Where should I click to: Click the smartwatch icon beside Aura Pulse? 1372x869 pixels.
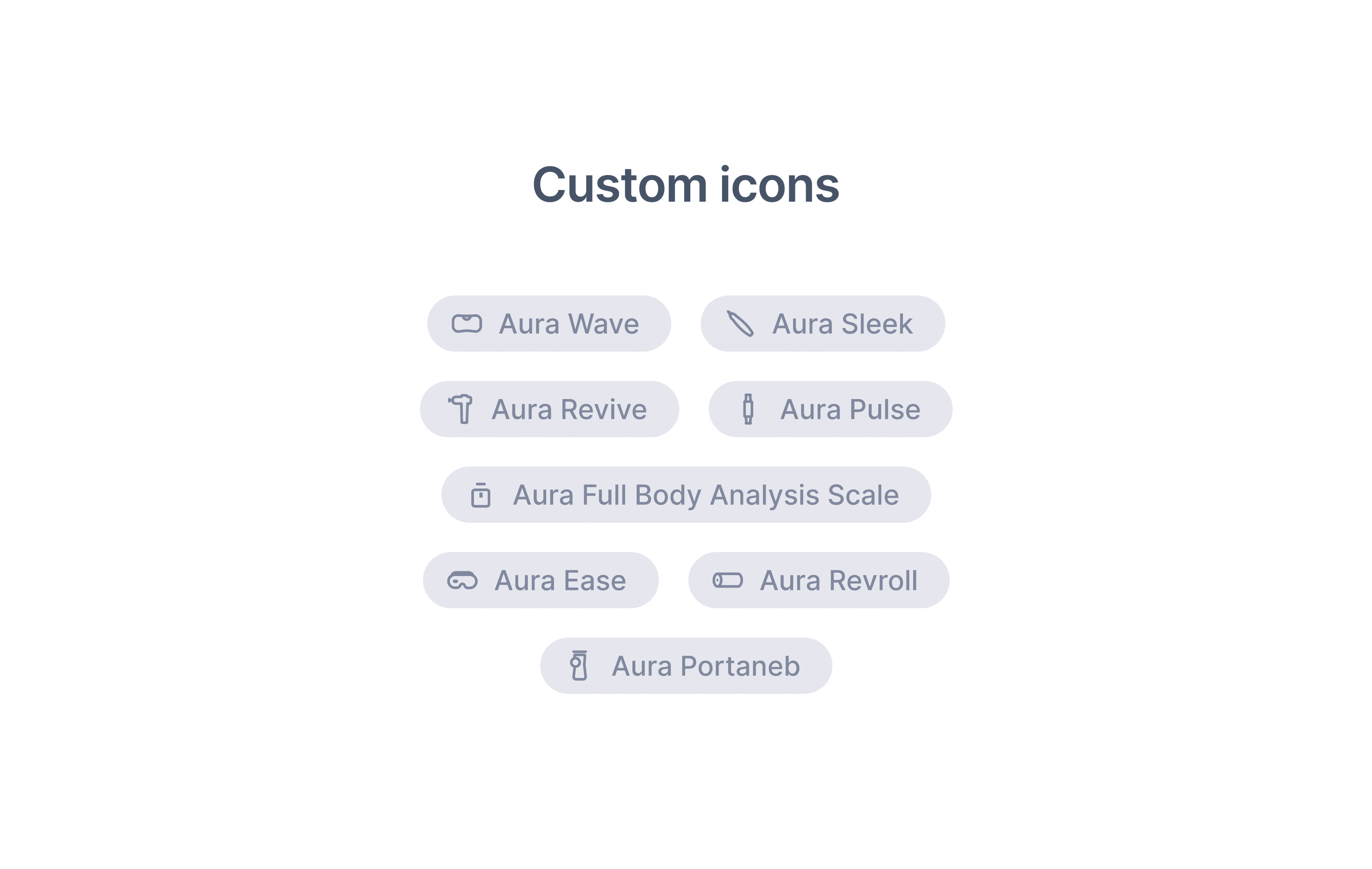tap(748, 409)
